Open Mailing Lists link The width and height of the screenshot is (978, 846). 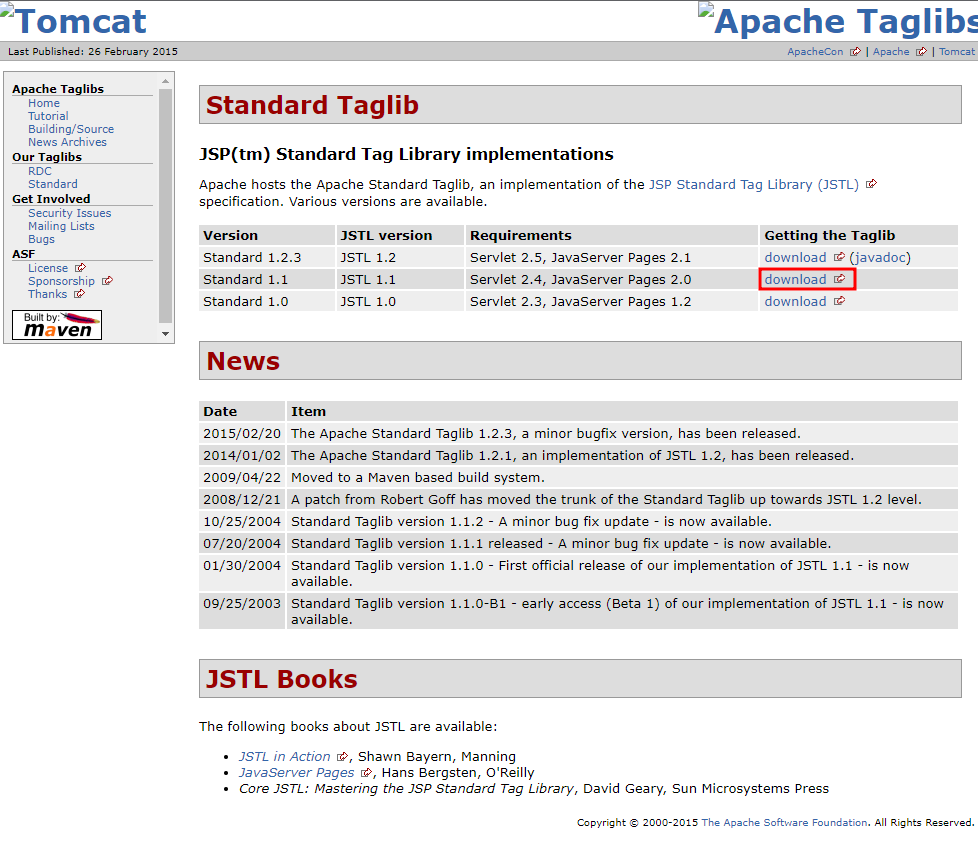[61, 226]
